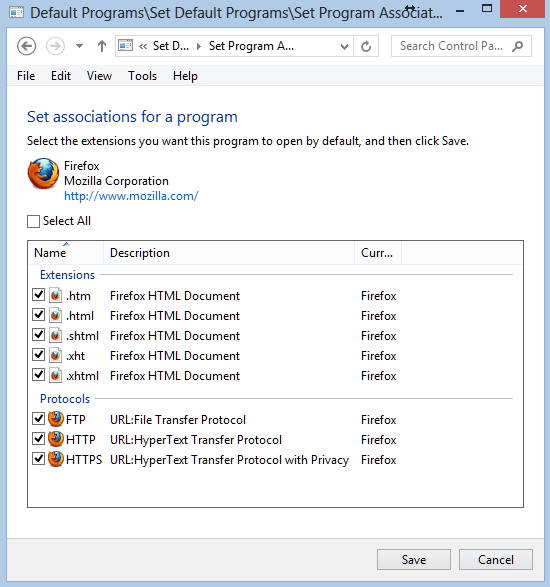Screen dimensions: 550x587
Task: Click the Control Panel icon in the address bar
Action: point(125,46)
